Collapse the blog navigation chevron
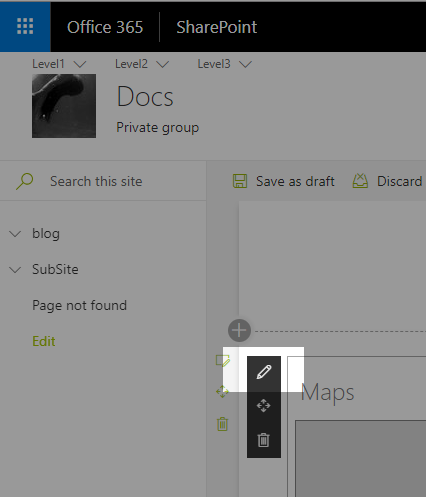This screenshot has width=426, height=497. tap(15, 234)
